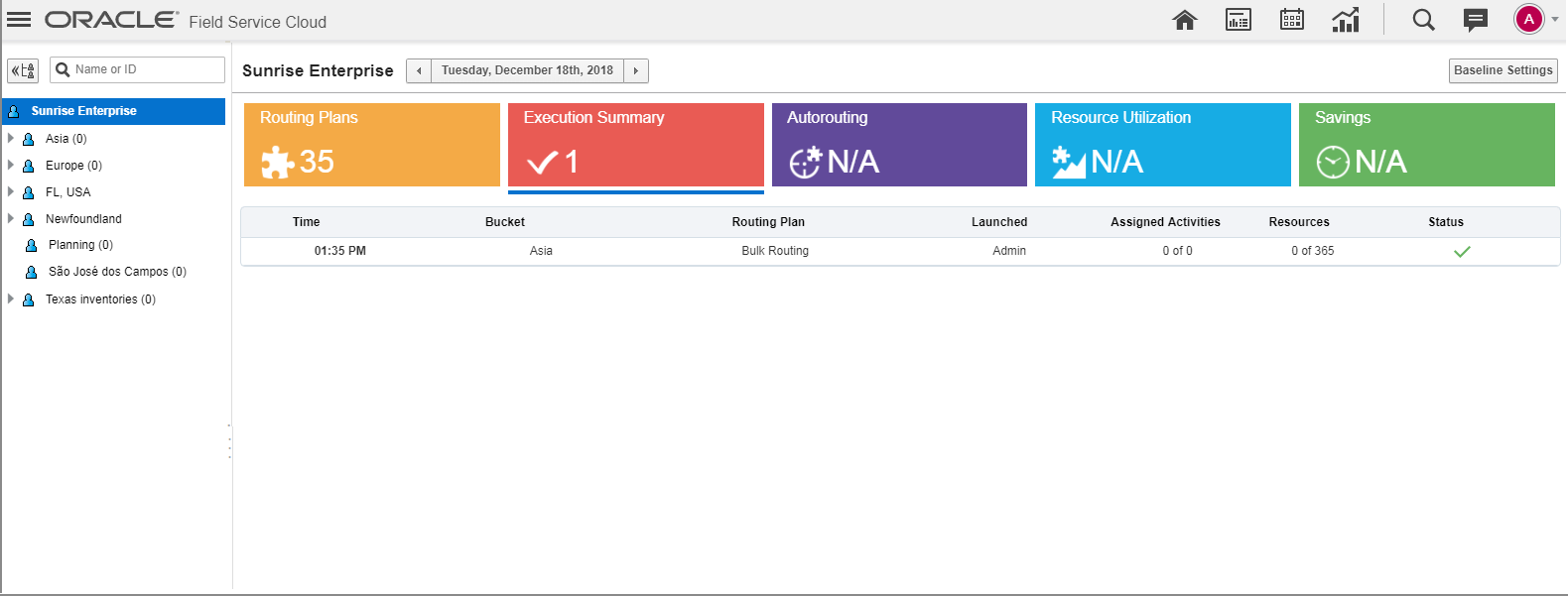This screenshot has width=1568, height=596.
Task: Select Newfoundland bucket
Action: [x=83, y=219]
